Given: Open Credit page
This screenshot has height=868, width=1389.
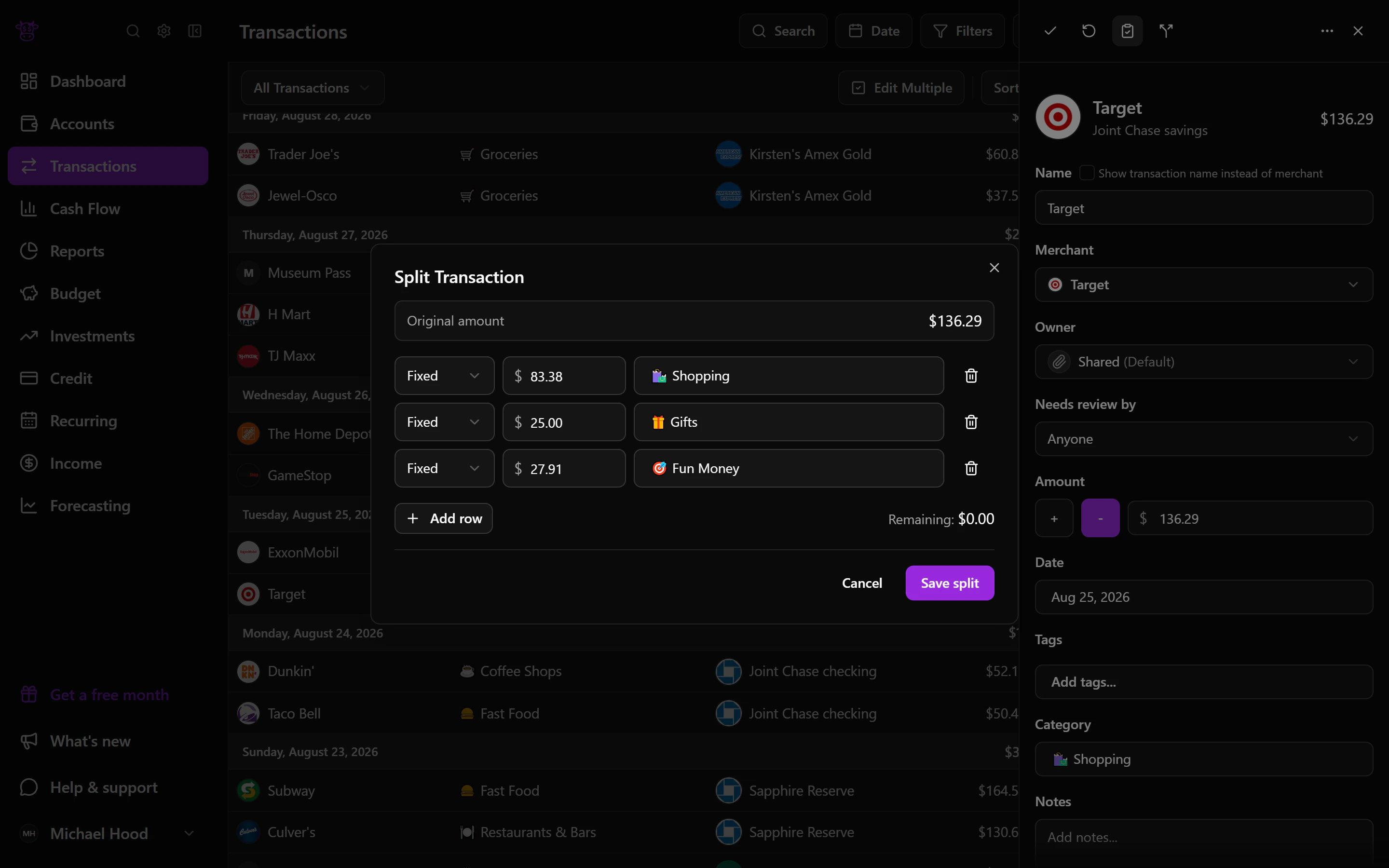Looking at the screenshot, I should point(108,379).
